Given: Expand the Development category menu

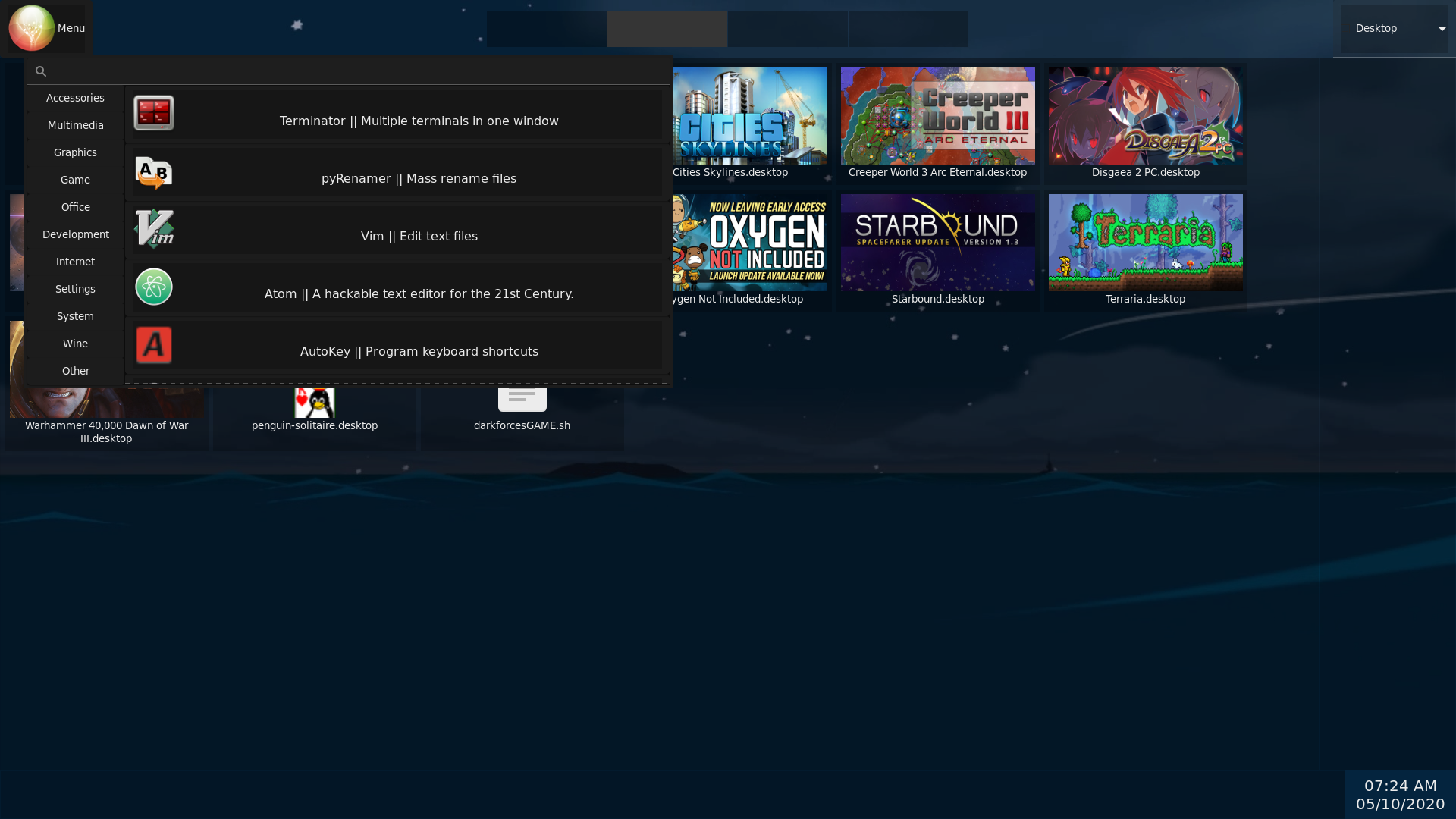Looking at the screenshot, I should (75, 234).
